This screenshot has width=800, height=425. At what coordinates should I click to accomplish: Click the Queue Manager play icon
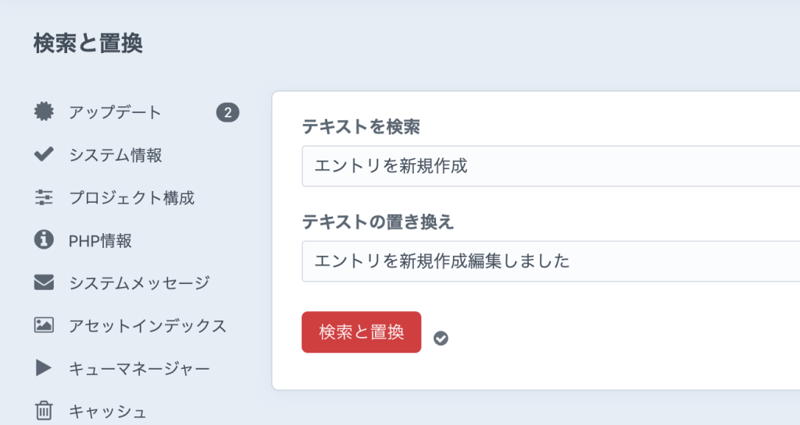click(43, 368)
